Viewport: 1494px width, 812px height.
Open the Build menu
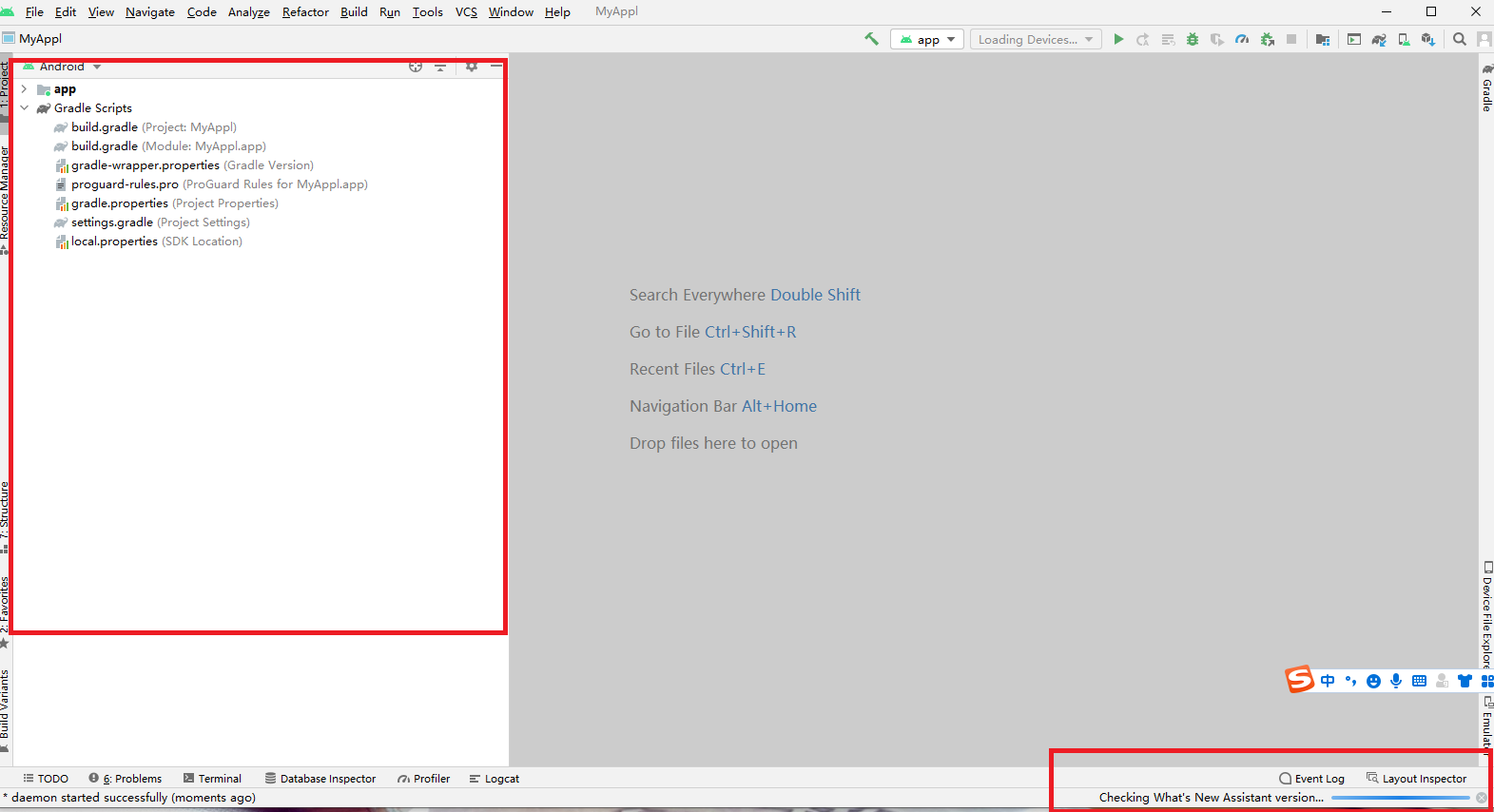[x=354, y=11]
